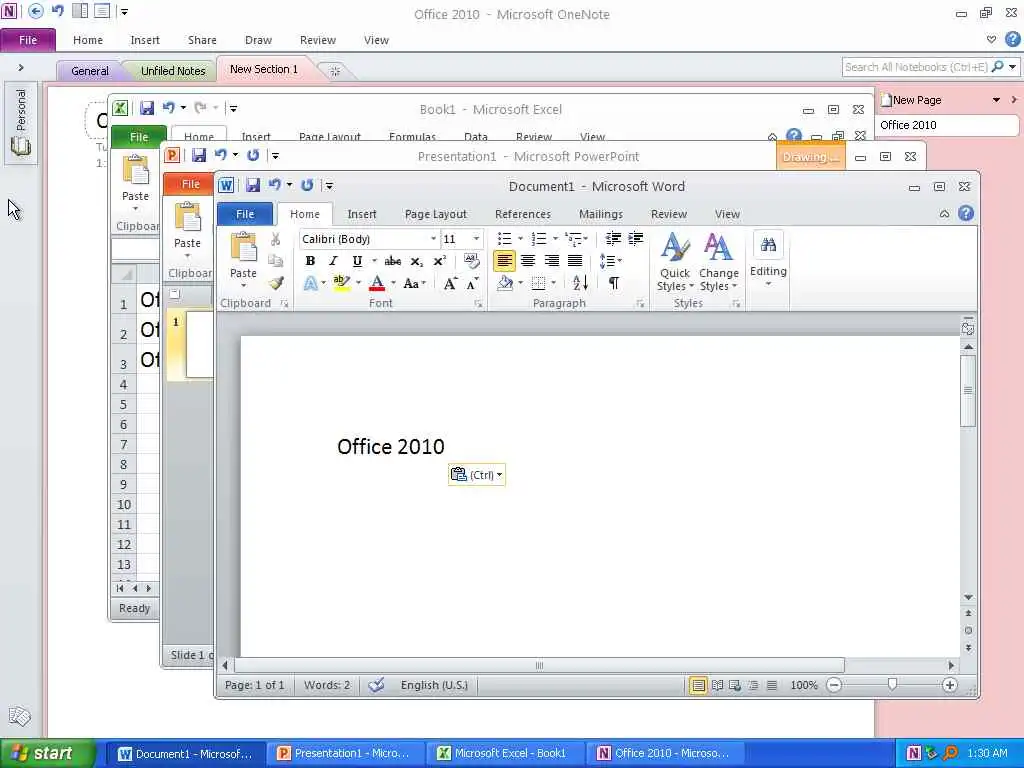Expand Editing group in Word
The height and width of the screenshot is (768, 1024).
pyautogui.click(x=768, y=259)
